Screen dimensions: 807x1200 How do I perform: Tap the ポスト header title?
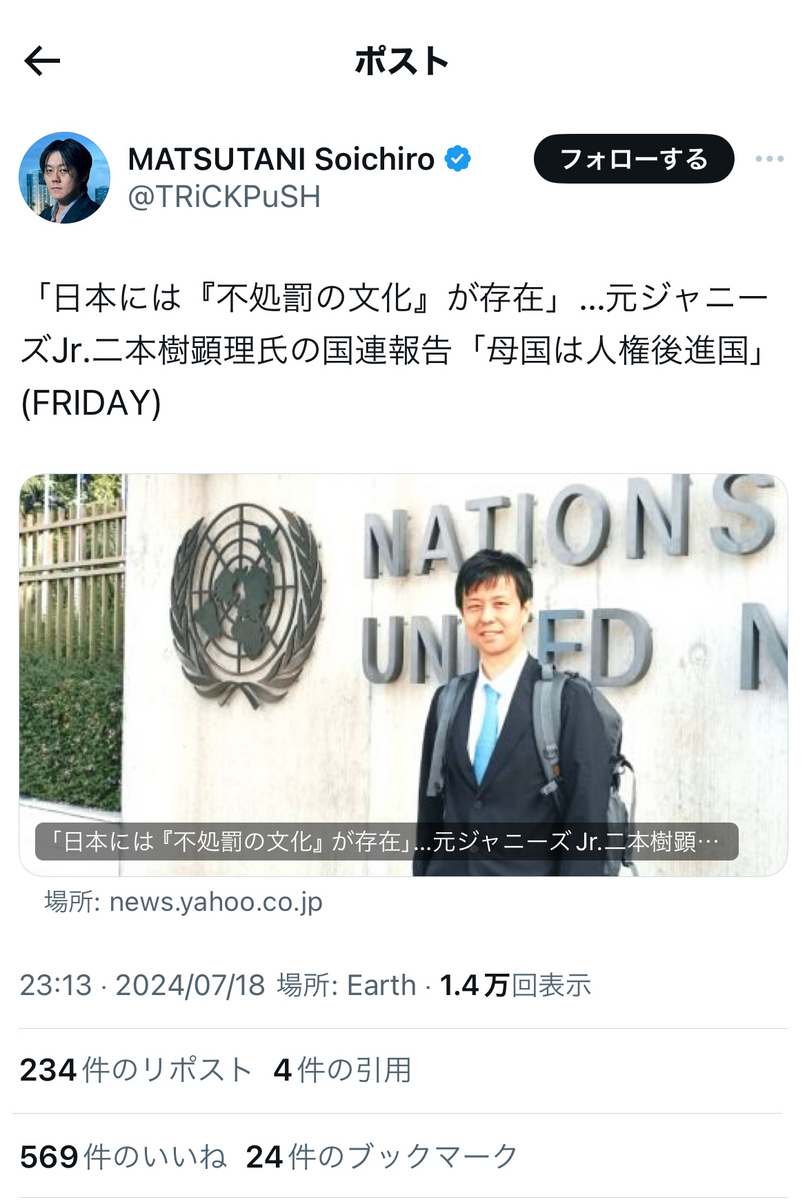coord(402,62)
